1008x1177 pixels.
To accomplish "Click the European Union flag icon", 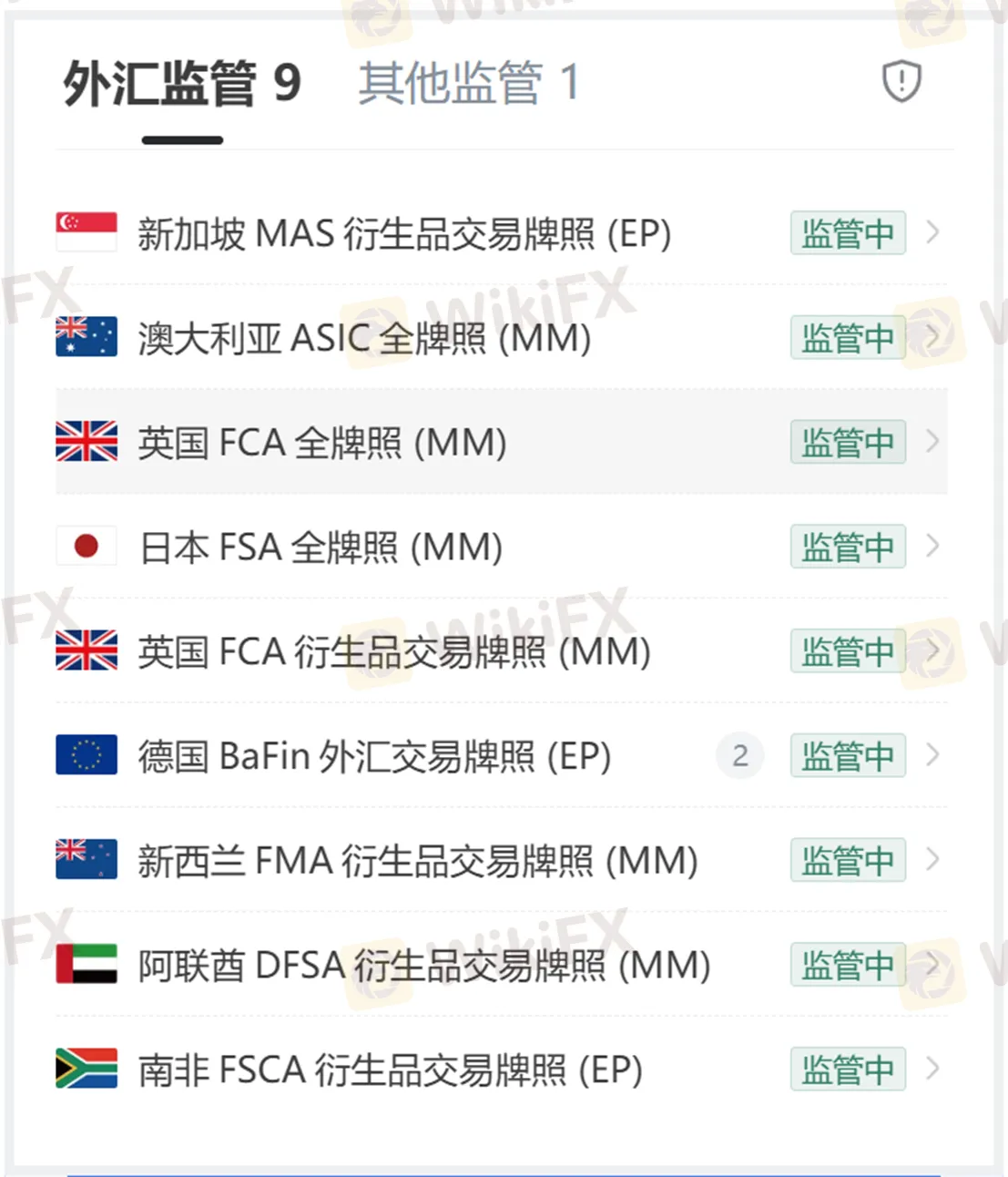I will pos(87,755).
